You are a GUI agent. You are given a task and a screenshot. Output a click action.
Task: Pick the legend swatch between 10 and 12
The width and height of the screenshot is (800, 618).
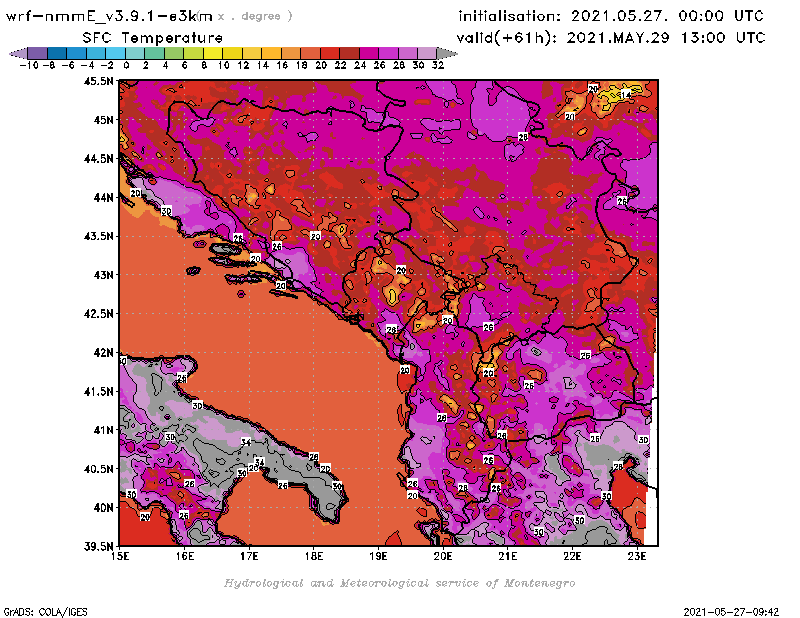coord(232,54)
